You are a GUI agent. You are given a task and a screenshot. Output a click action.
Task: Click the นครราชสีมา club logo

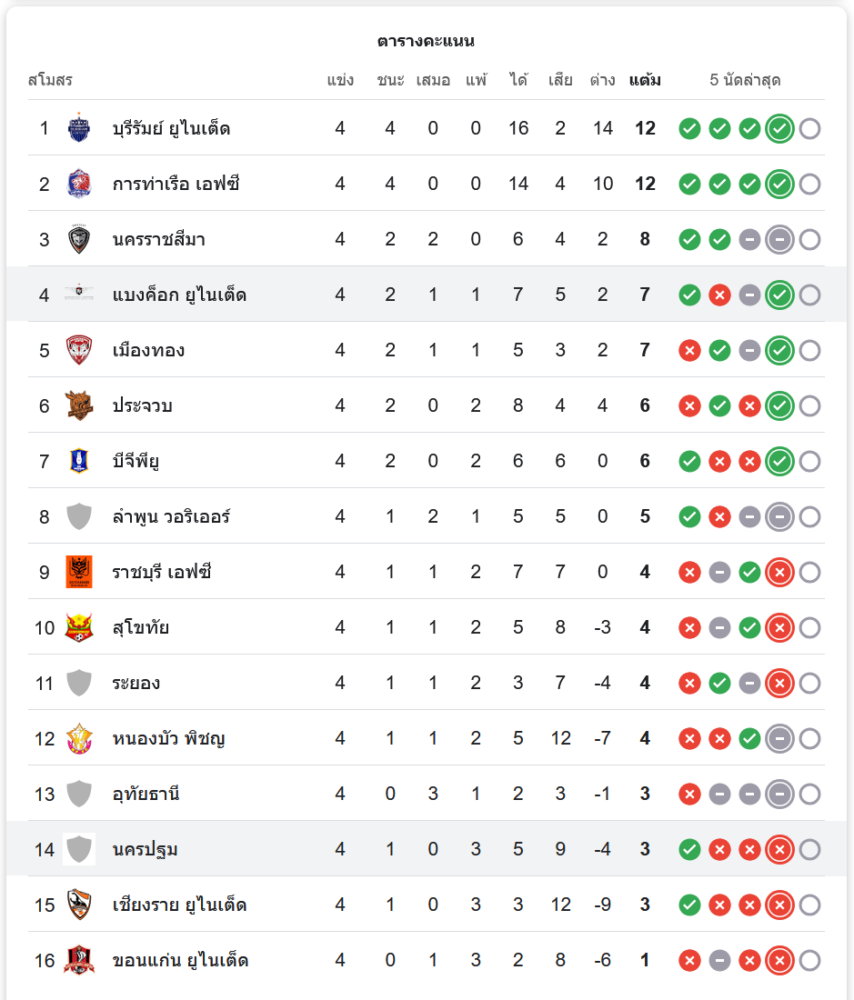click(x=79, y=239)
